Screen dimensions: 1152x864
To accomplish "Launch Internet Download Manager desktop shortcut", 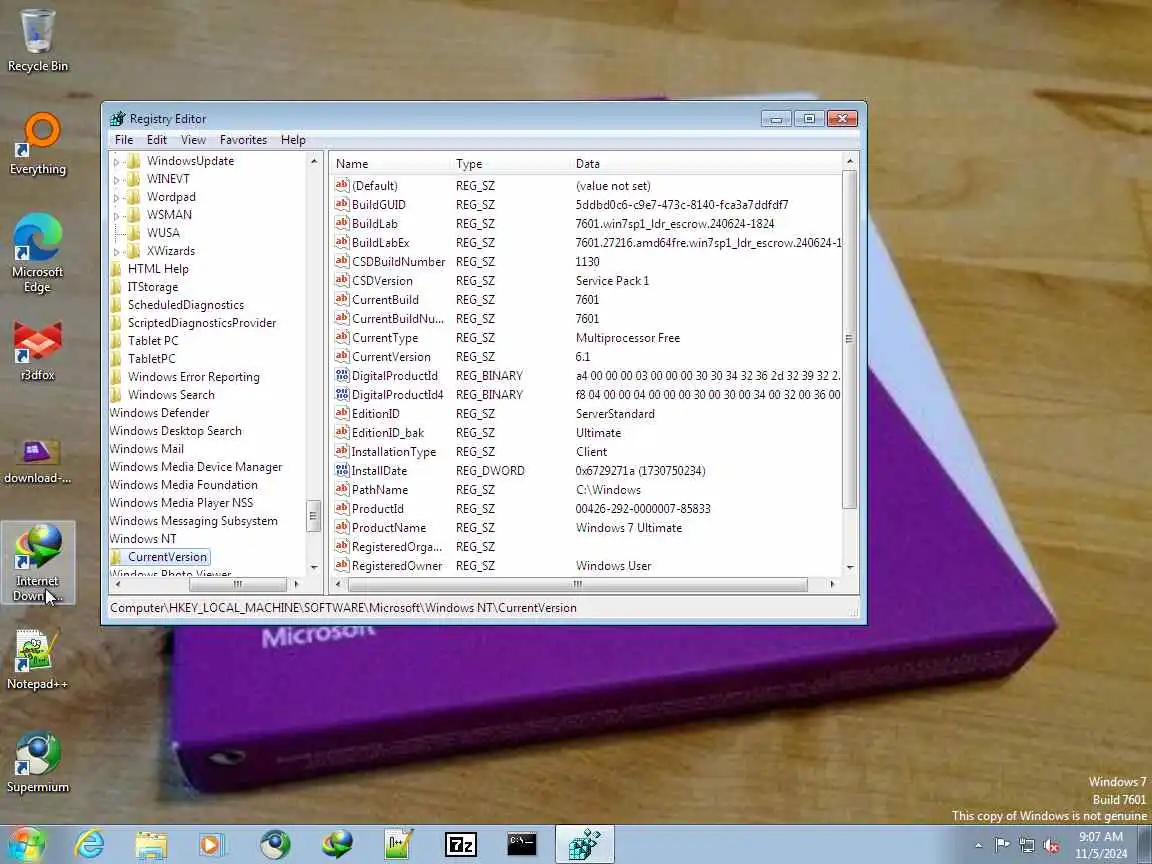I will pyautogui.click(x=37, y=563).
